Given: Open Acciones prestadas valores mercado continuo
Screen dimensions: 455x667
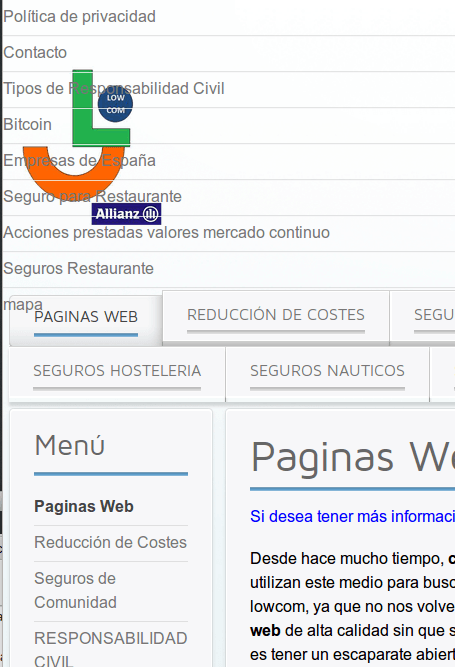Looking at the screenshot, I should [166, 232].
